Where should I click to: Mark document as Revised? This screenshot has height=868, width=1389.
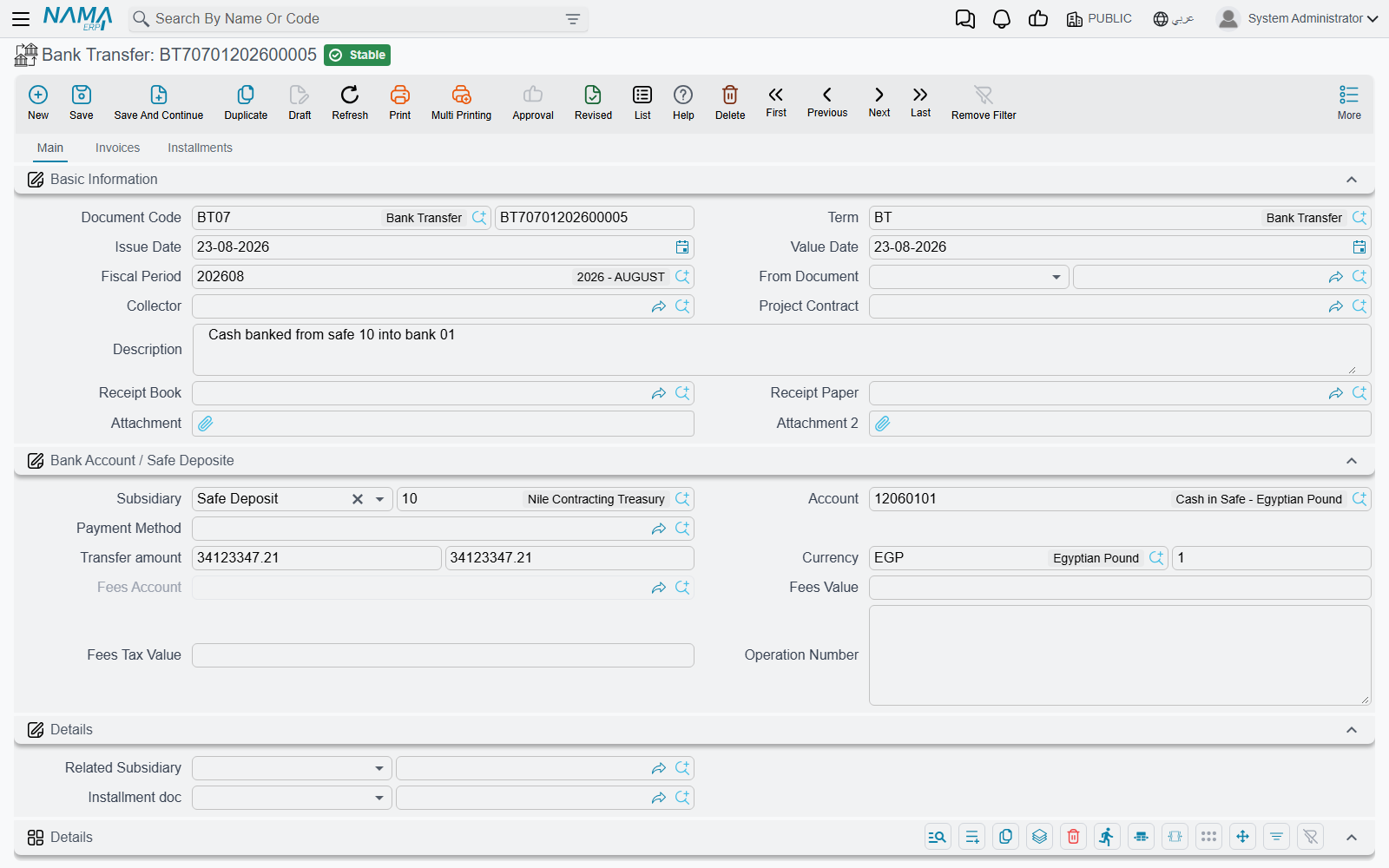tap(593, 102)
